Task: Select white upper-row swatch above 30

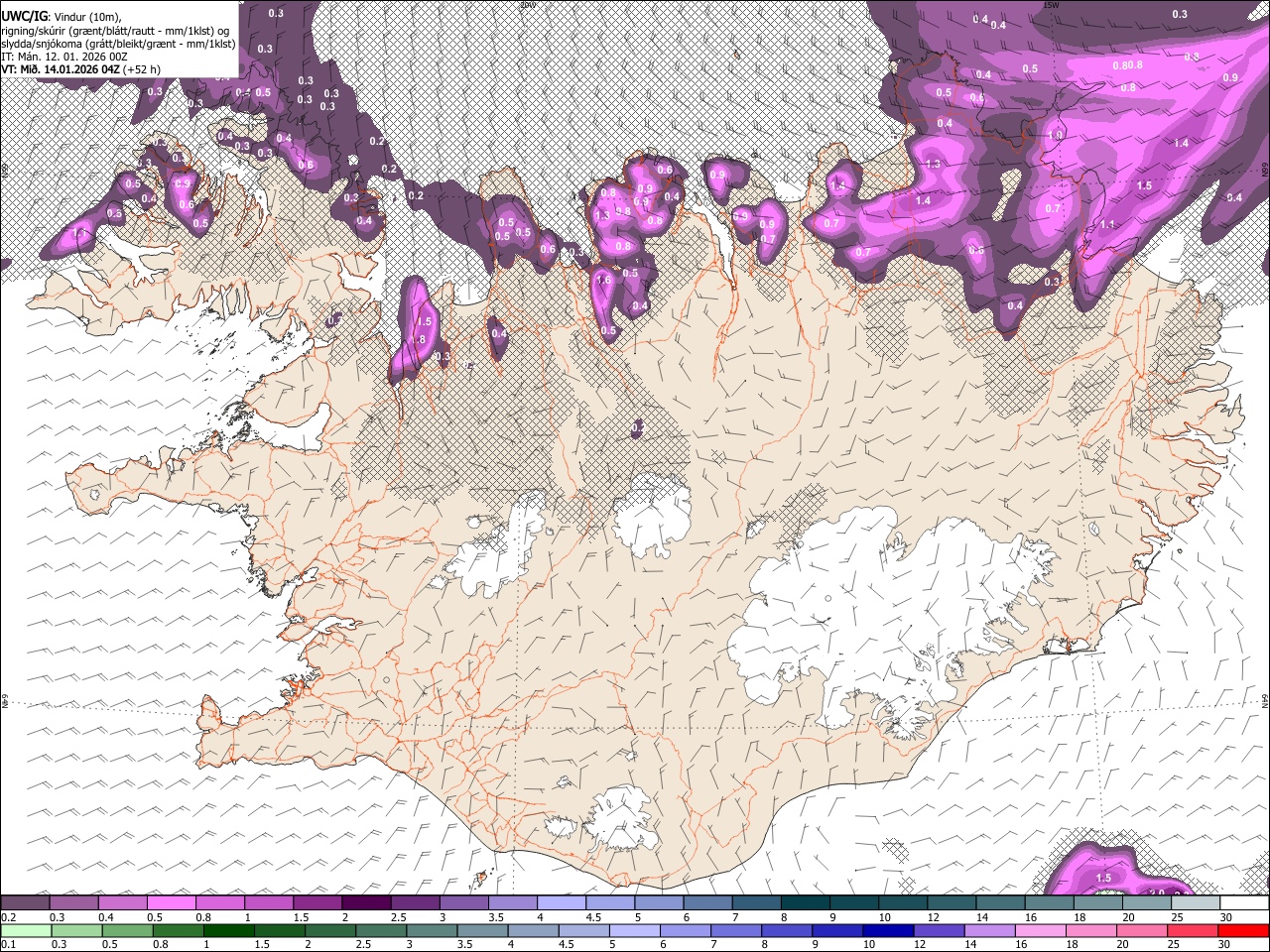Action: click(1245, 902)
